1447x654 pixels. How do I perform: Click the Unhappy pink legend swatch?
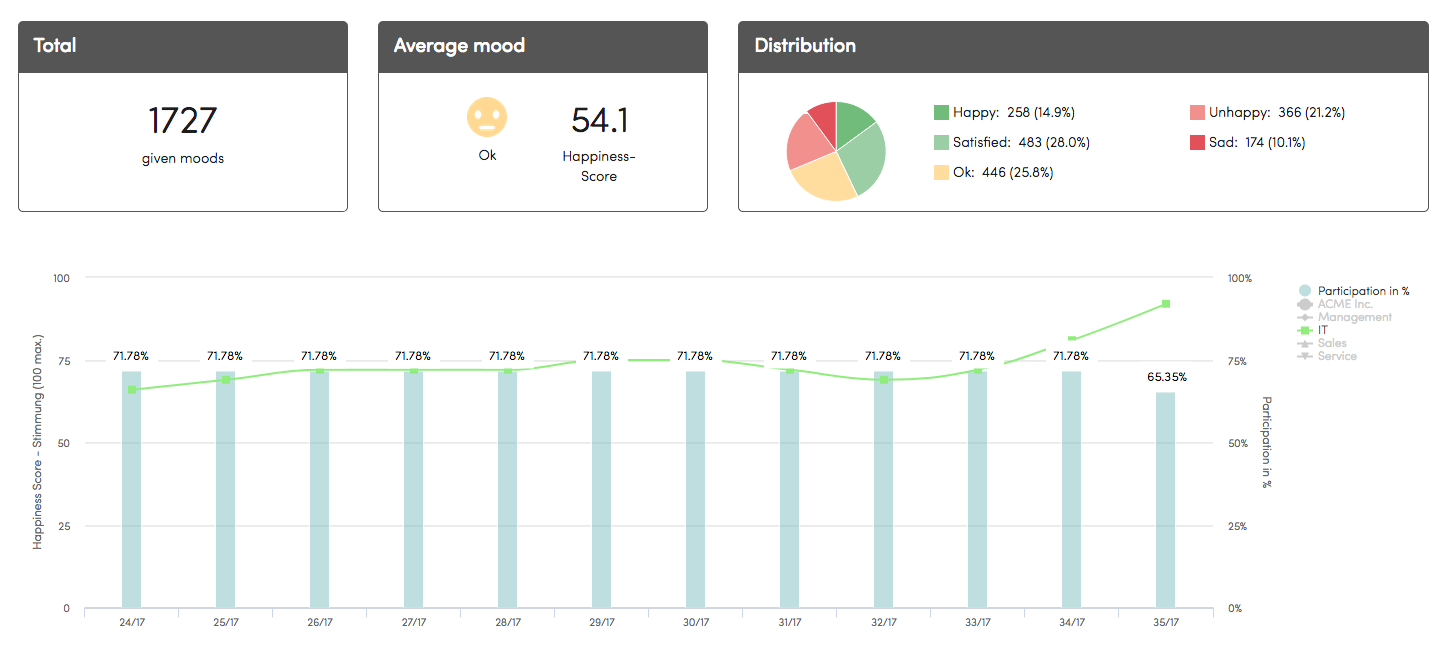(x=1197, y=112)
